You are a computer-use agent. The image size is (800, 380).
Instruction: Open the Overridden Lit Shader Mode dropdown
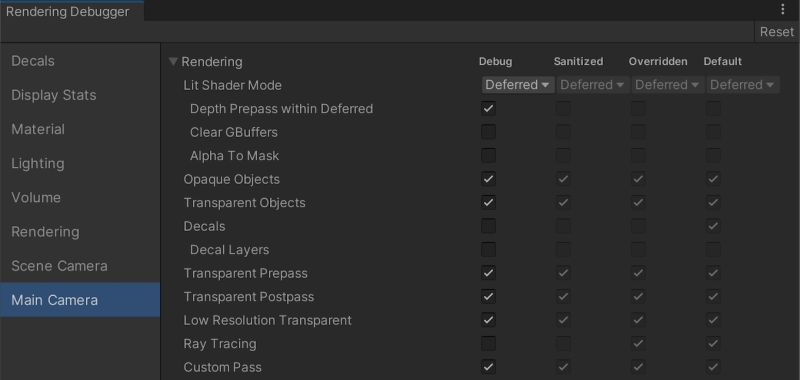click(x=668, y=85)
